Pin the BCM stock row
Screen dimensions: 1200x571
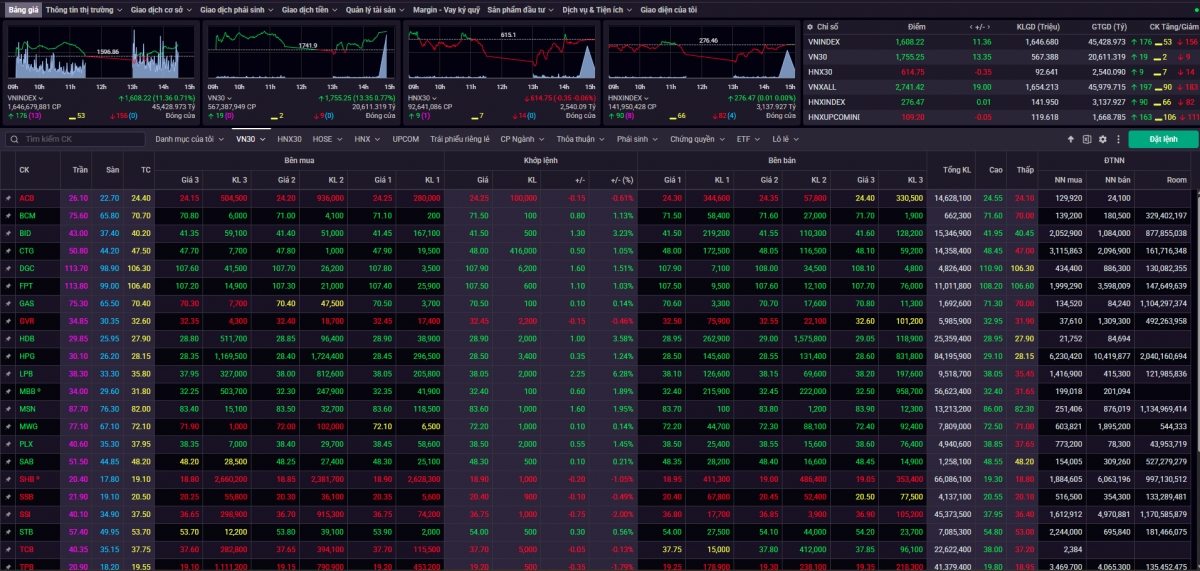(8, 215)
